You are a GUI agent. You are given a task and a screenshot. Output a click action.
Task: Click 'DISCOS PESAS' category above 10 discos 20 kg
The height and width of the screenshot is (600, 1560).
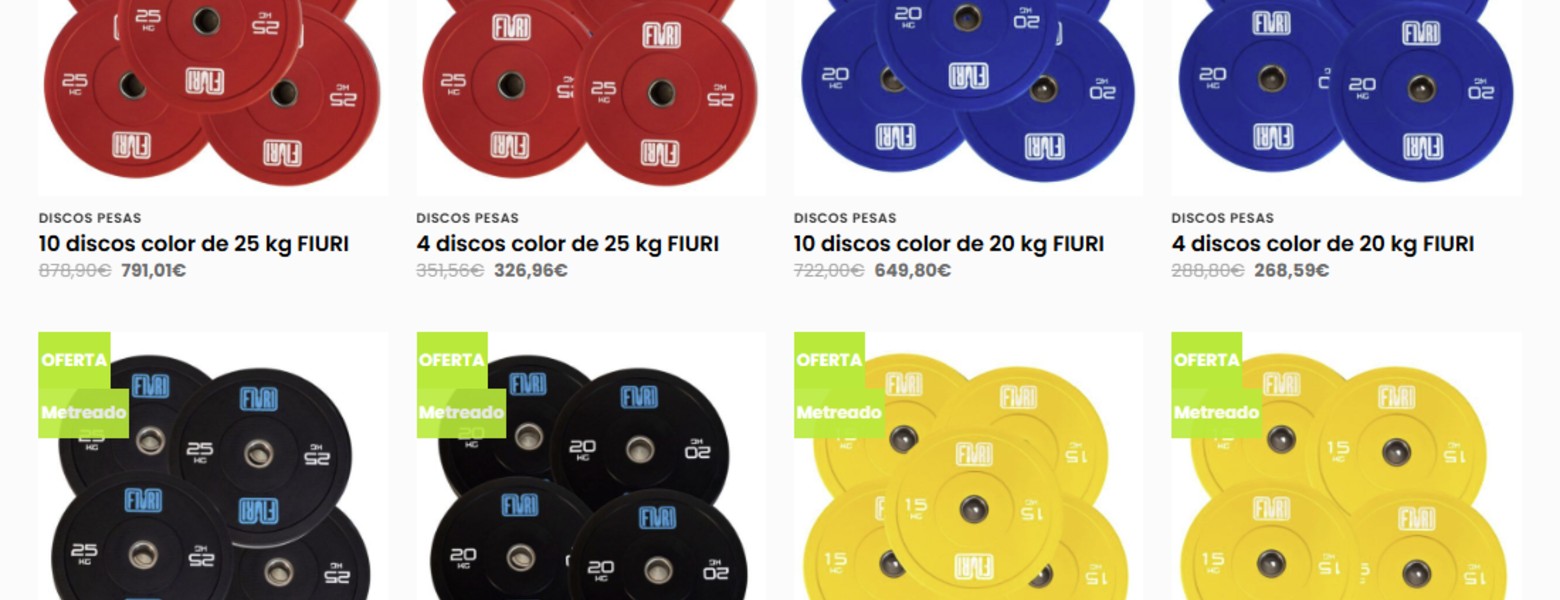pyautogui.click(x=845, y=218)
